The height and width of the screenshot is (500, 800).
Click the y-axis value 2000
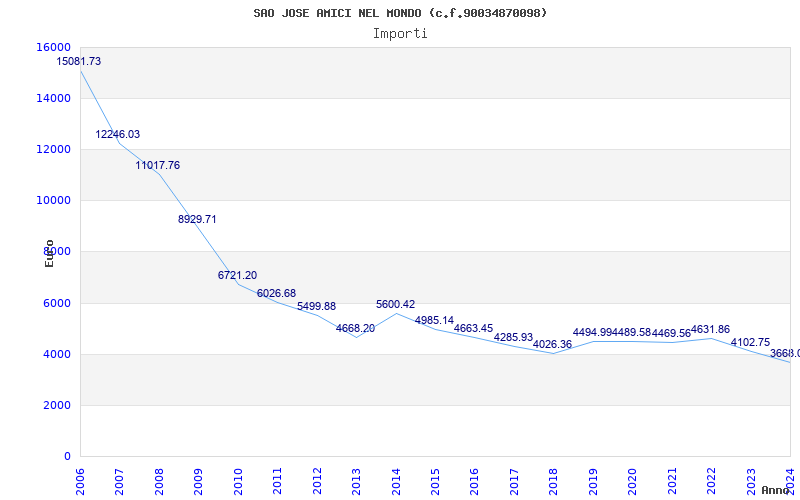click(57, 405)
